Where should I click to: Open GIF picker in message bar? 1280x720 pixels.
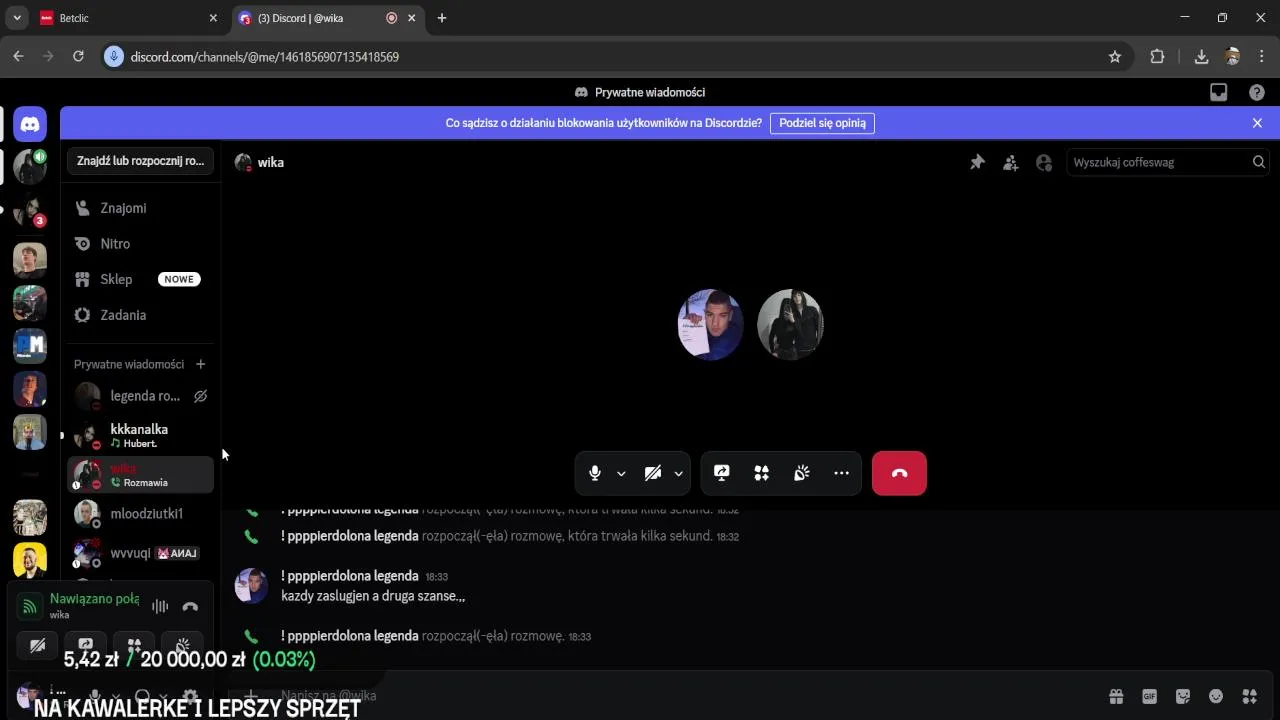tap(1150, 696)
